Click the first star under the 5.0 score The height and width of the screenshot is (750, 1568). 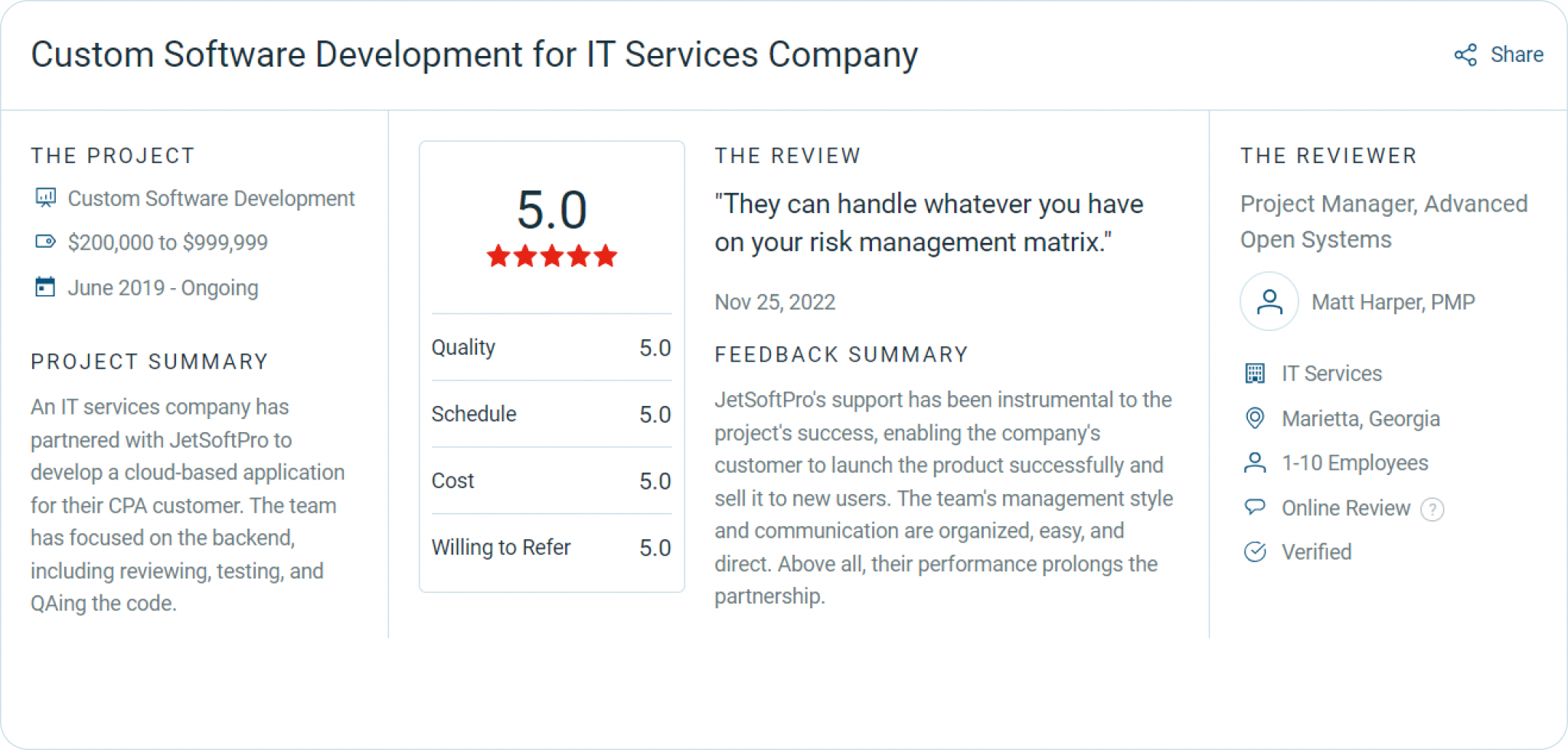click(x=498, y=256)
